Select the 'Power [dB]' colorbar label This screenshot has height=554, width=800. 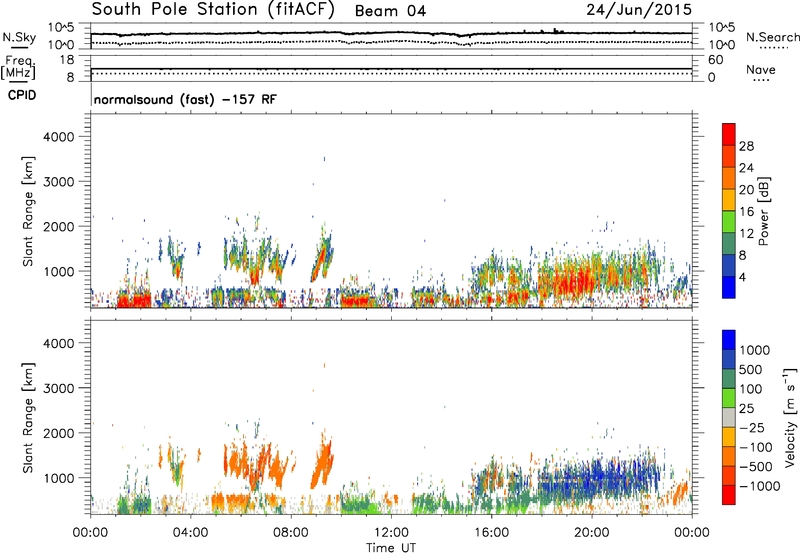point(763,211)
